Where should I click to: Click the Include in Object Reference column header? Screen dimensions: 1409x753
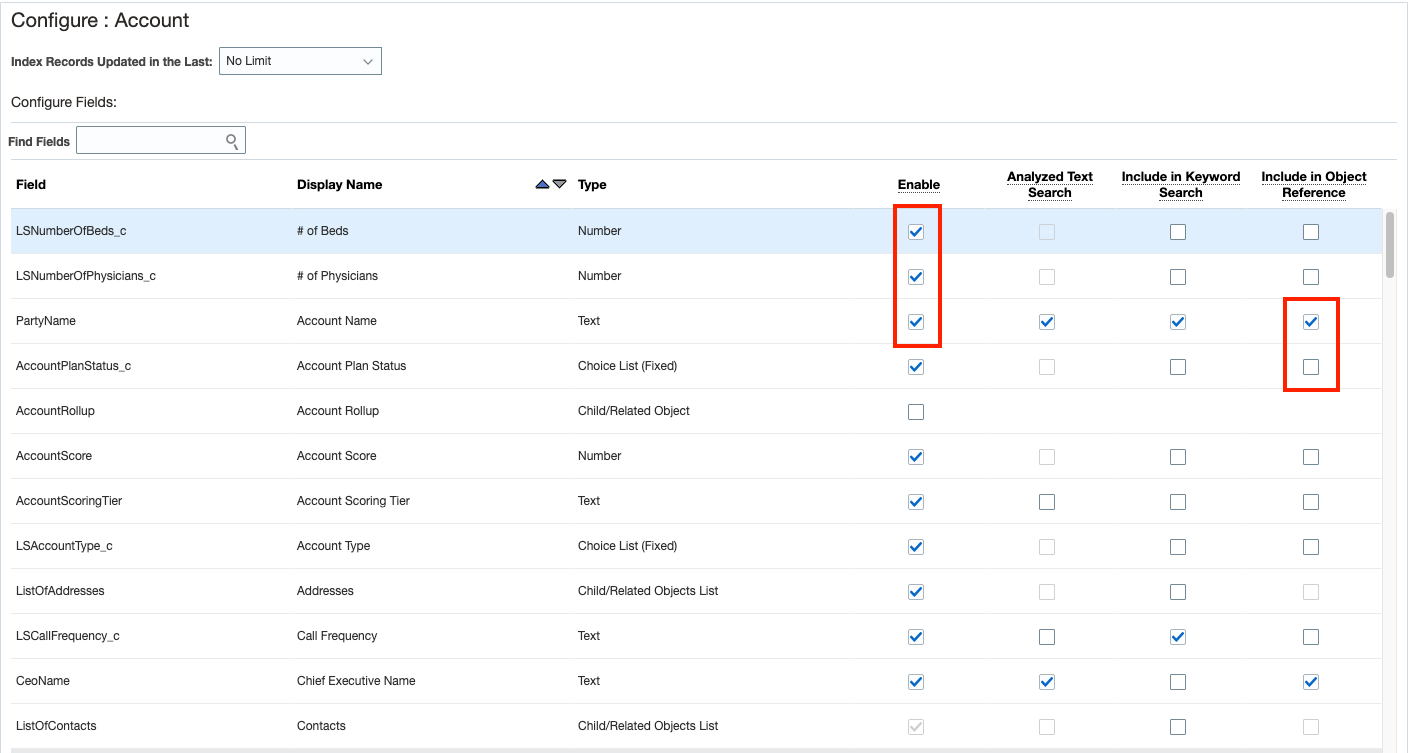click(x=1312, y=184)
